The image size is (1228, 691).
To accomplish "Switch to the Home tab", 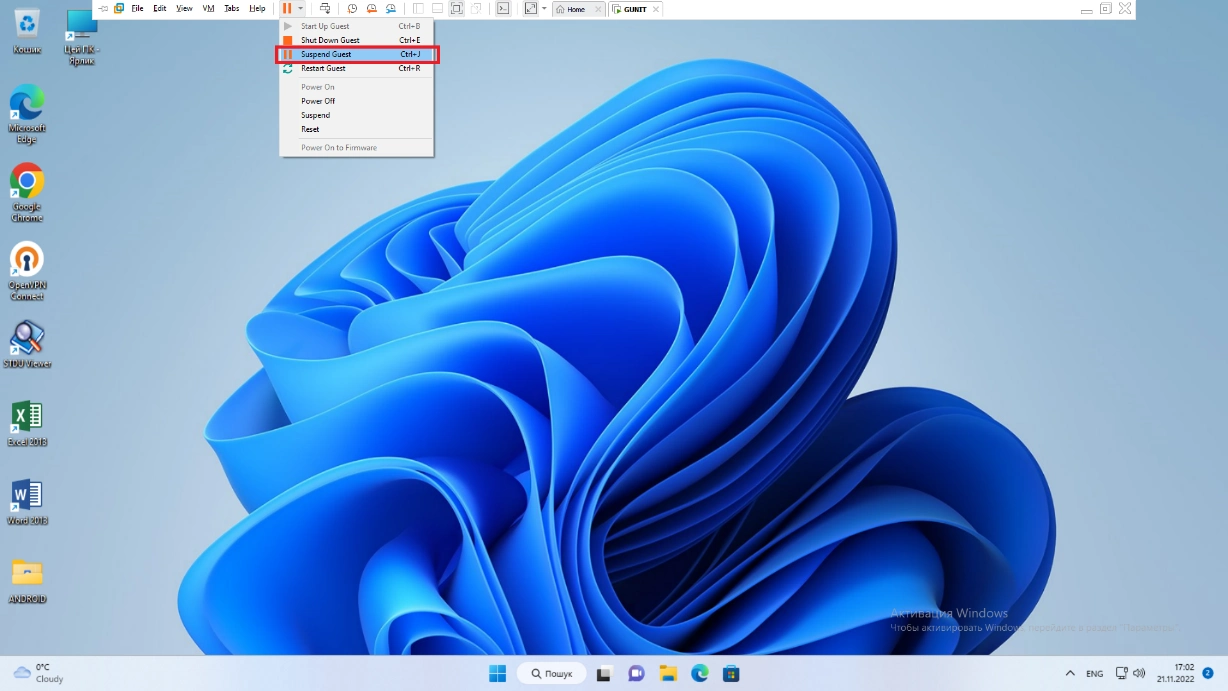I will pyautogui.click(x=572, y=9).
